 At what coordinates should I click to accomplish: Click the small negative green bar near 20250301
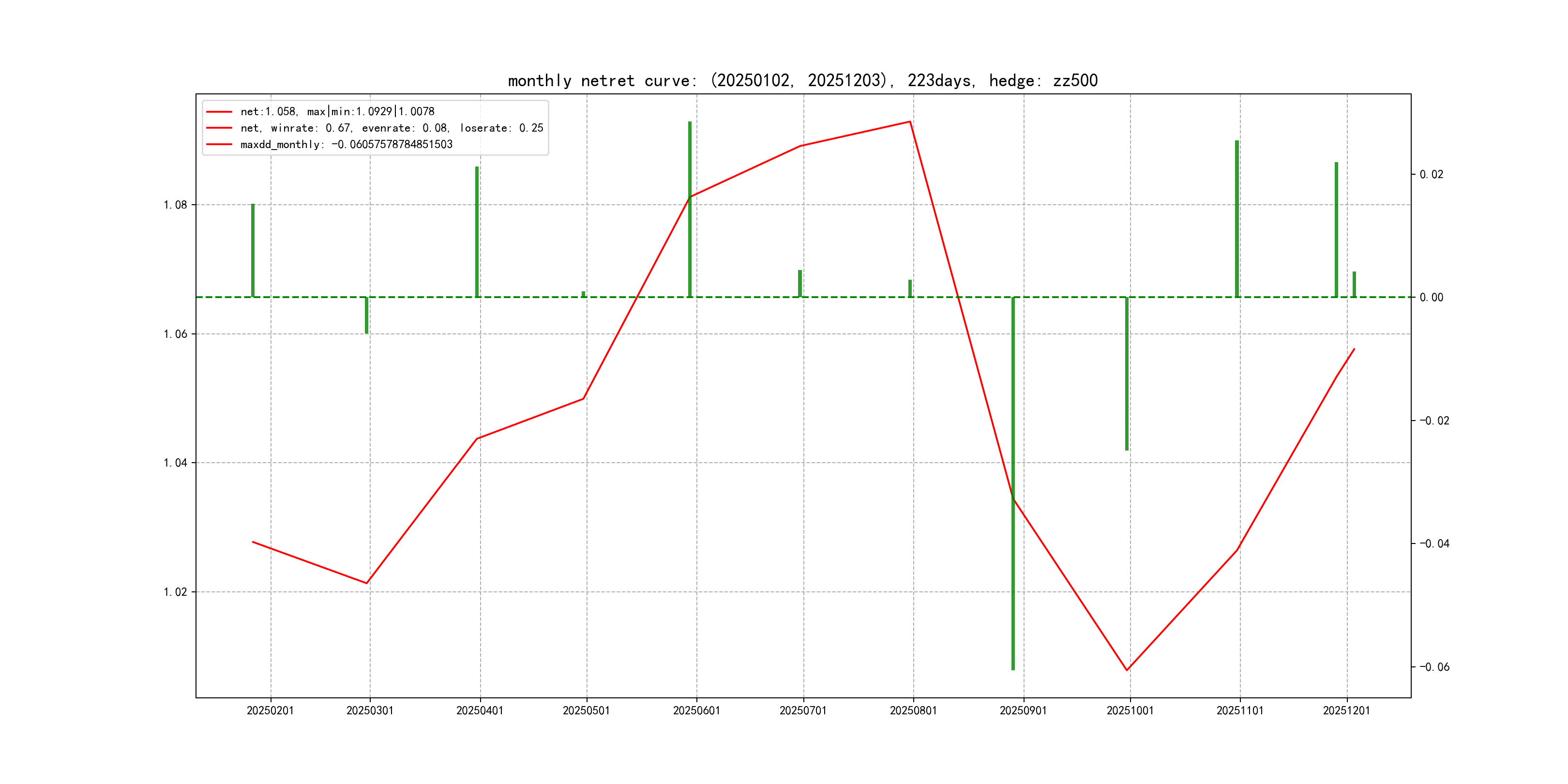pos(366,316)
